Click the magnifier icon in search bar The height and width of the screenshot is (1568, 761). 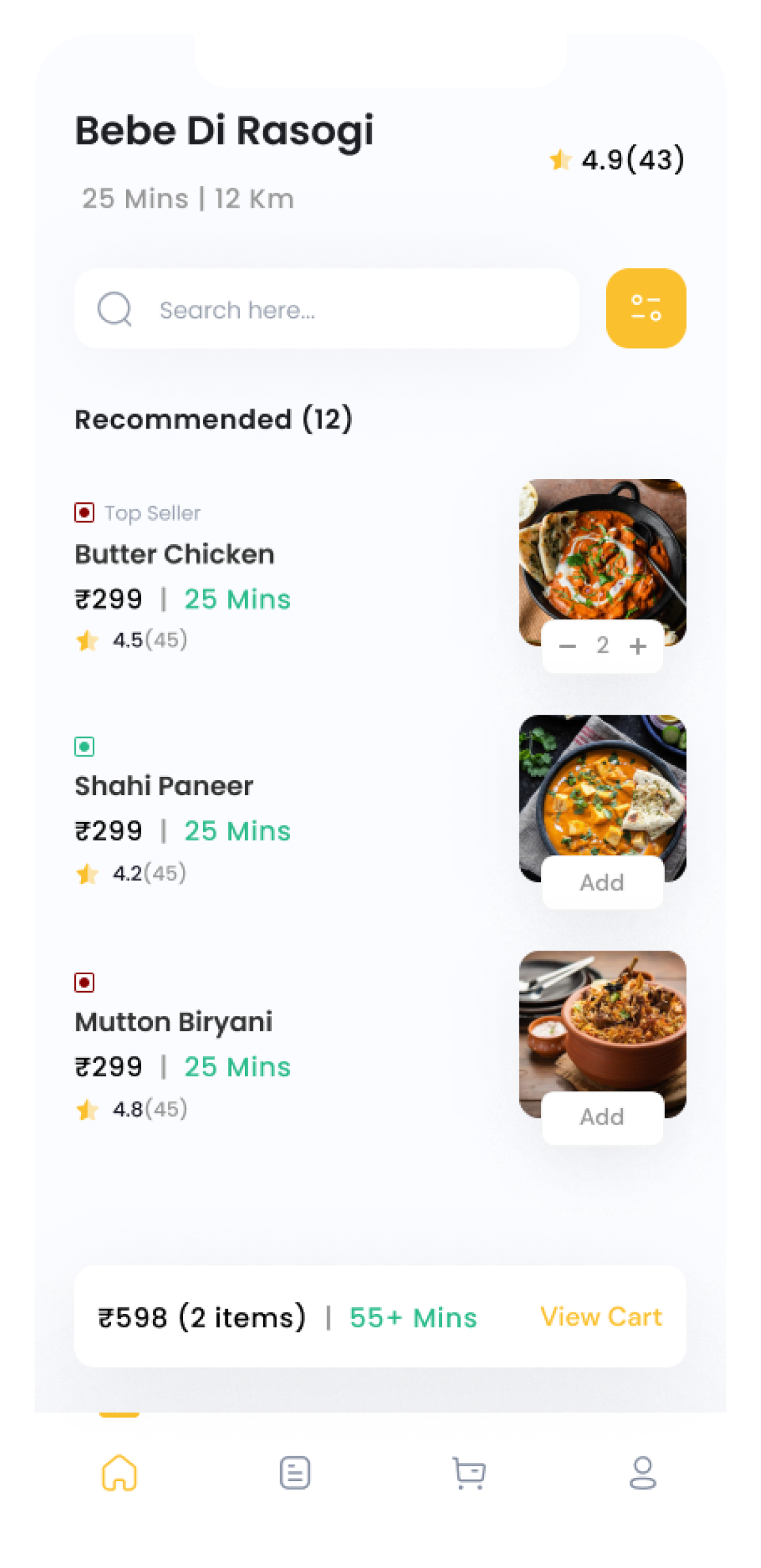click(x=115, y=308)
